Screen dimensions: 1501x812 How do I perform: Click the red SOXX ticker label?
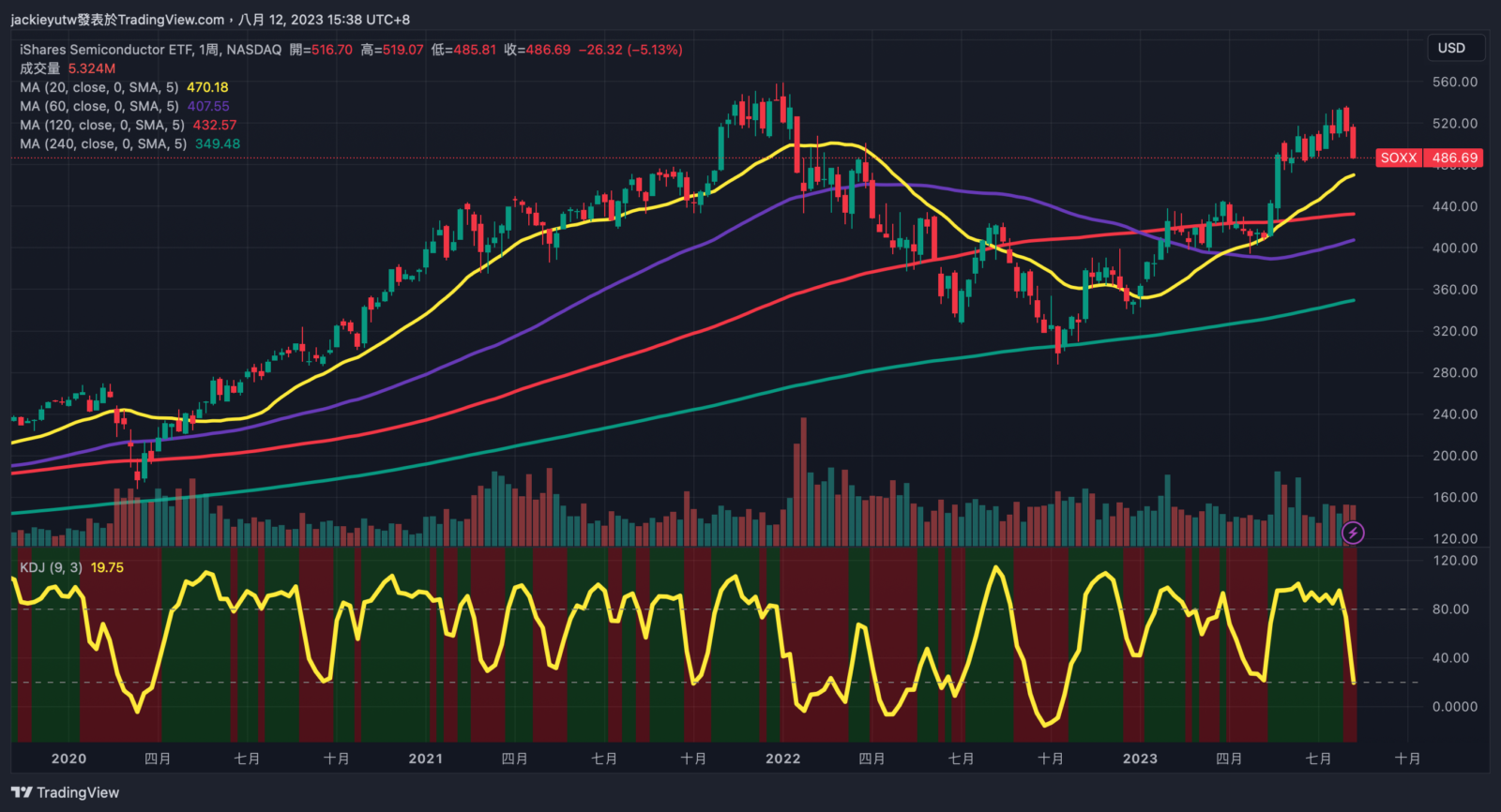pos(1398,158)
